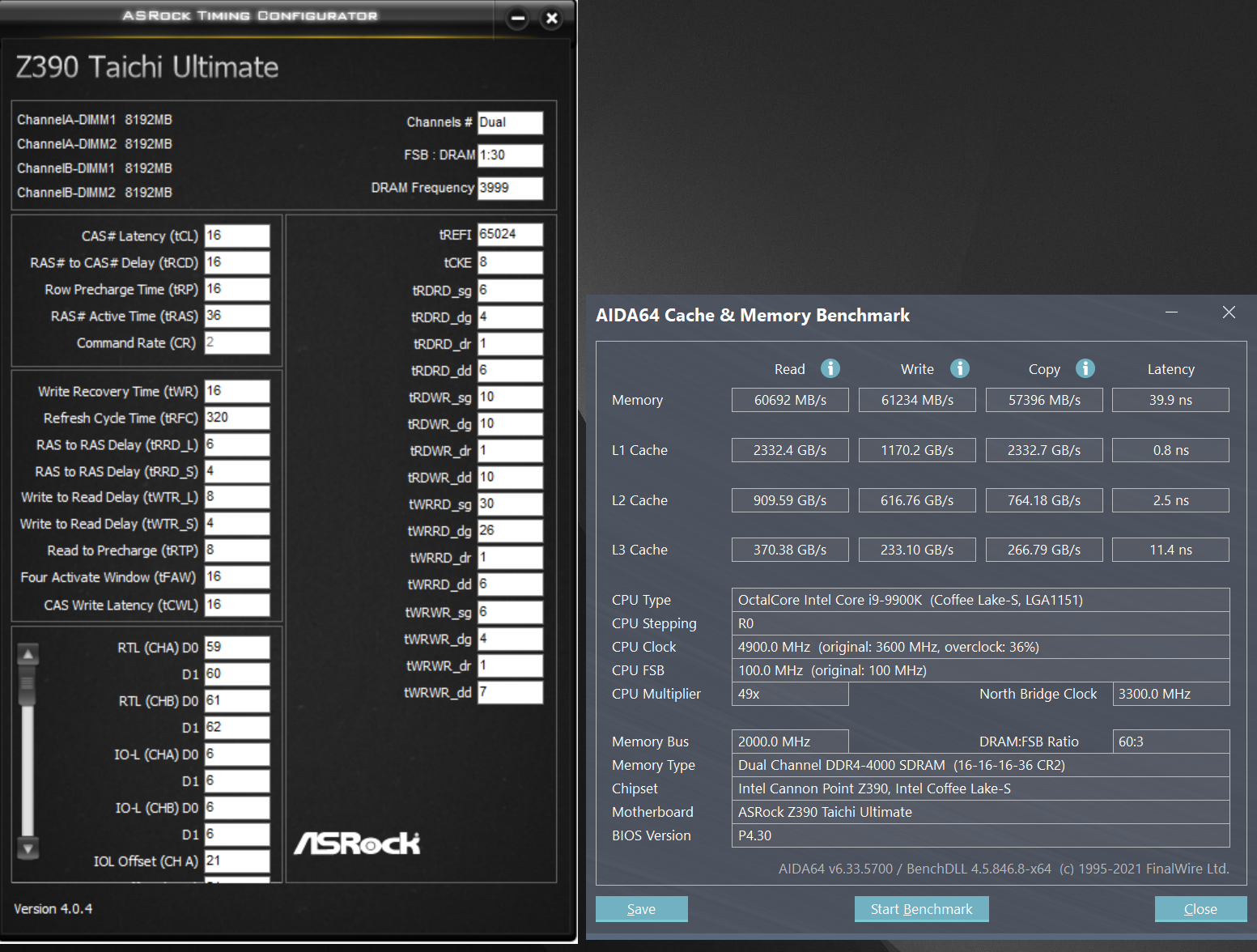Image resolution: width=1257 pixels, height=952 pixels.
Task: Click the Command Rate (CR) field
Action: coord(237,342)
